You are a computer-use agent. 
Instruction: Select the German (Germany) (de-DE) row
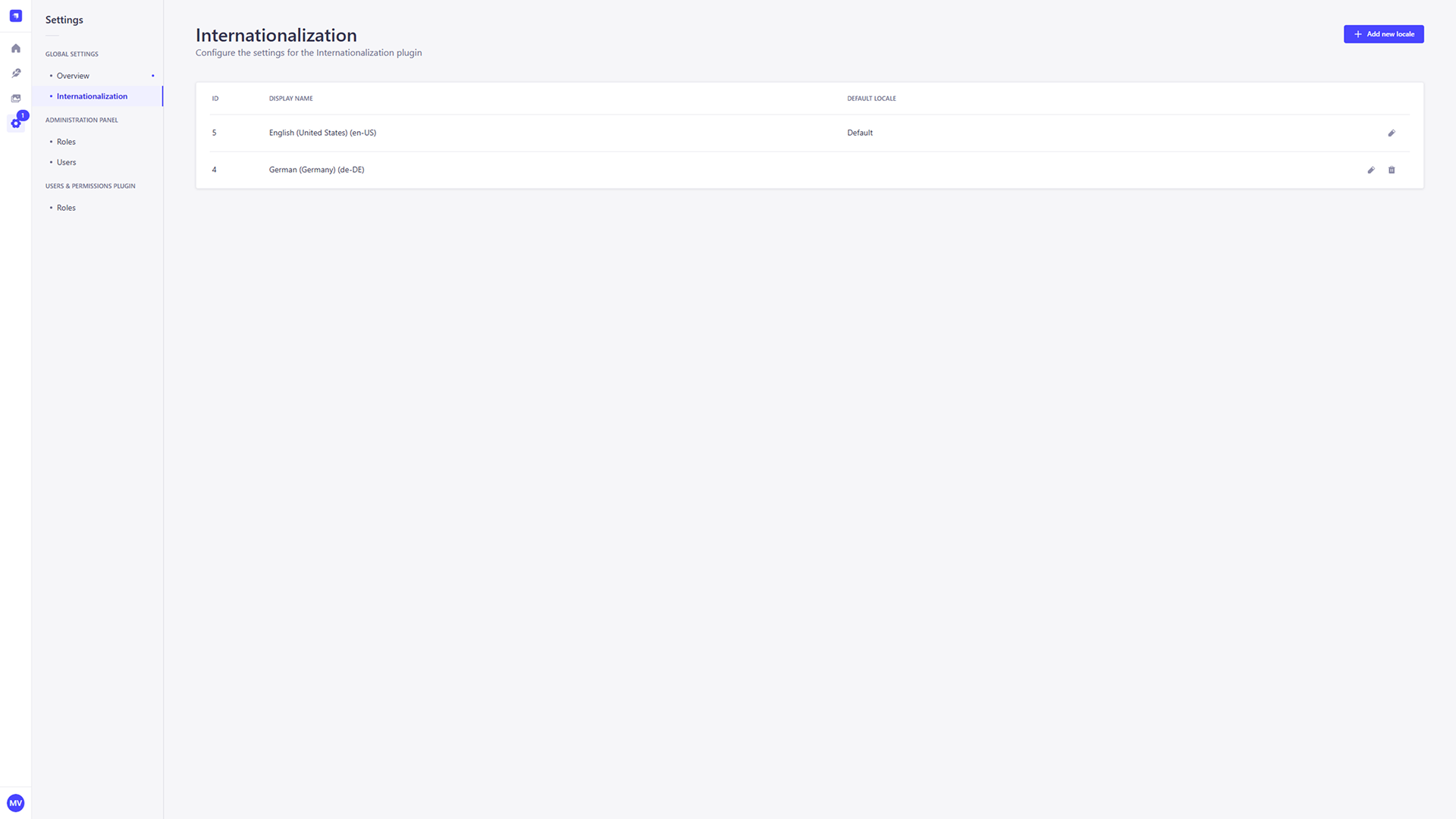531,170
